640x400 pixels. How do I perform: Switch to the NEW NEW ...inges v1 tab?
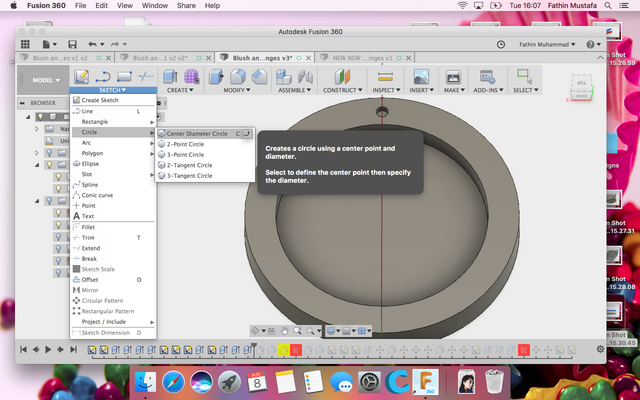pyautogui.click(x=362, y=58)
